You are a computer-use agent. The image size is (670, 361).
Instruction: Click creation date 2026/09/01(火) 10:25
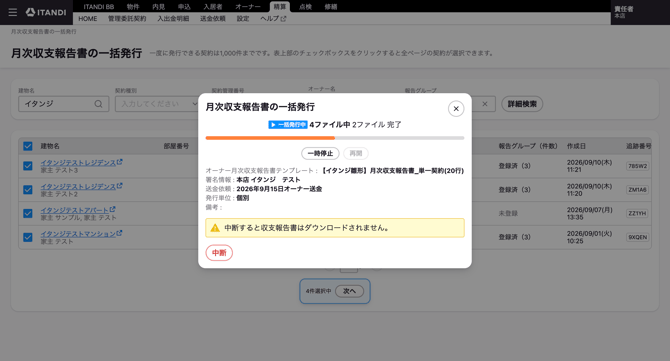[x=589, y=238]
